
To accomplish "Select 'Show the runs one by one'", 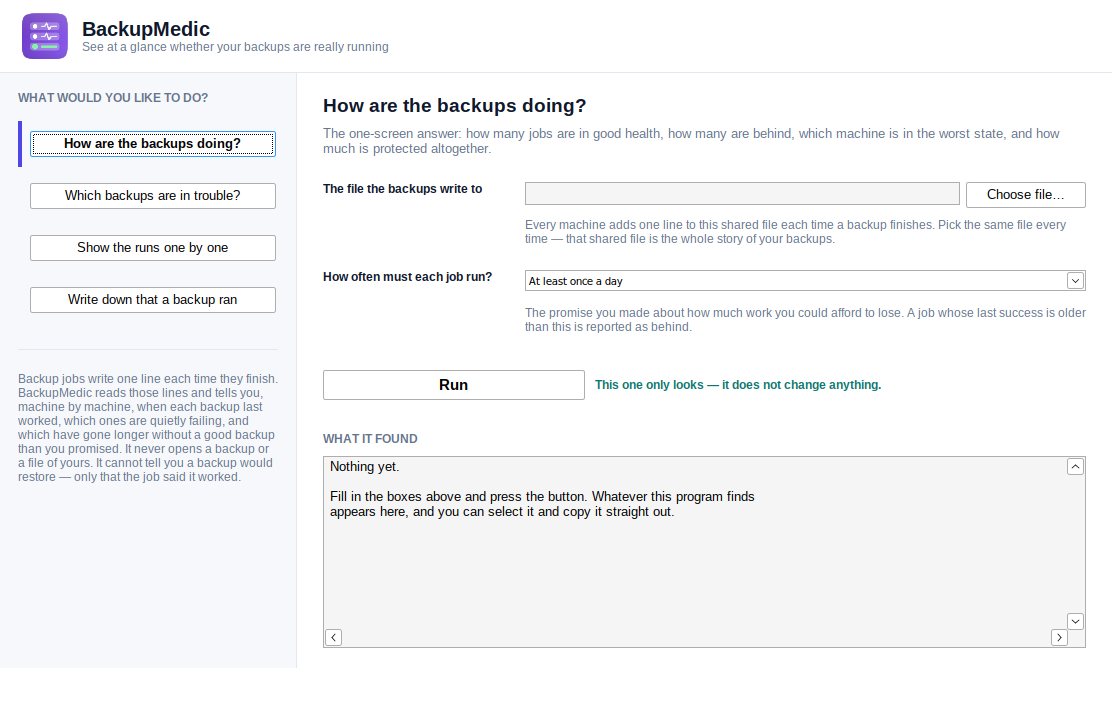I will point(152,247).
